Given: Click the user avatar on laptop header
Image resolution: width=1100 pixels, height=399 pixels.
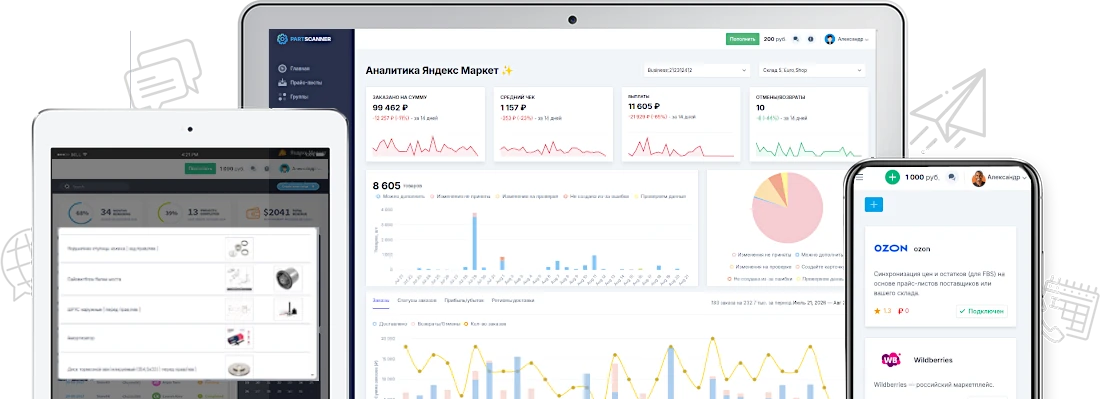Looking at the screenshot, I should click(x=830, y=39).
